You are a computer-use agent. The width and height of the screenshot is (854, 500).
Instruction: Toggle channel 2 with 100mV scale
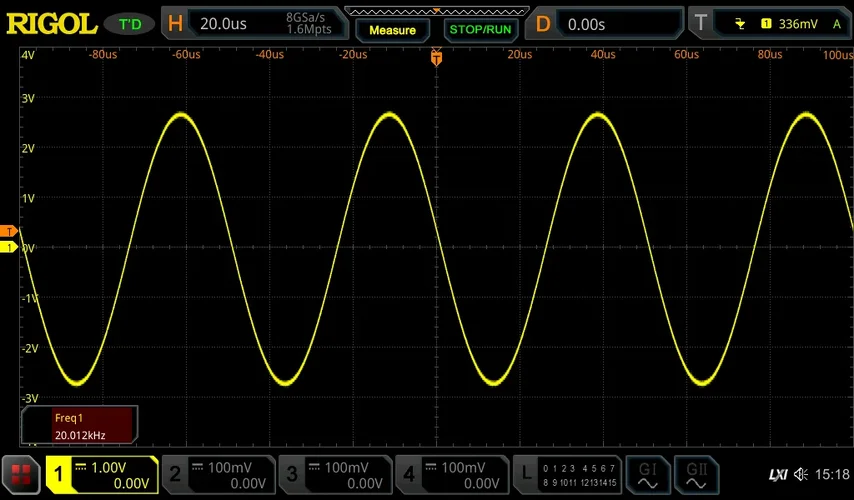tap(219, 475)
